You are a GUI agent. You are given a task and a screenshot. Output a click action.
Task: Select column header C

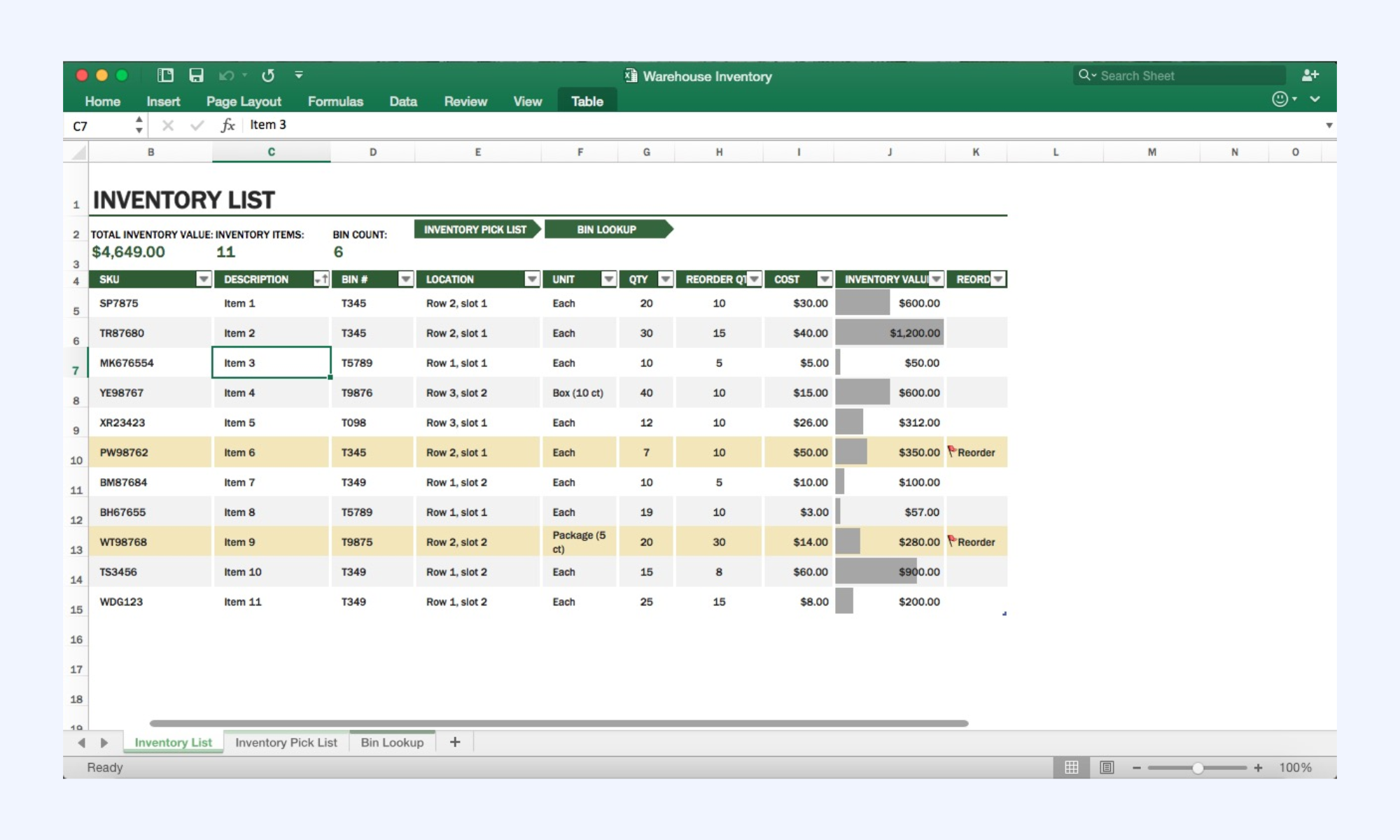[x=272, y=152]
